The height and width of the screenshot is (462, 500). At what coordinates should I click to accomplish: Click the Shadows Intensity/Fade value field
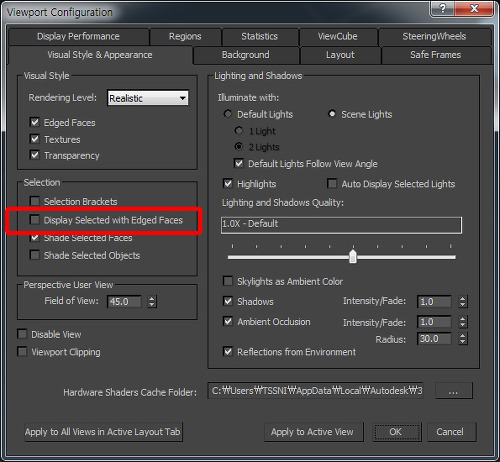[434, 302]
